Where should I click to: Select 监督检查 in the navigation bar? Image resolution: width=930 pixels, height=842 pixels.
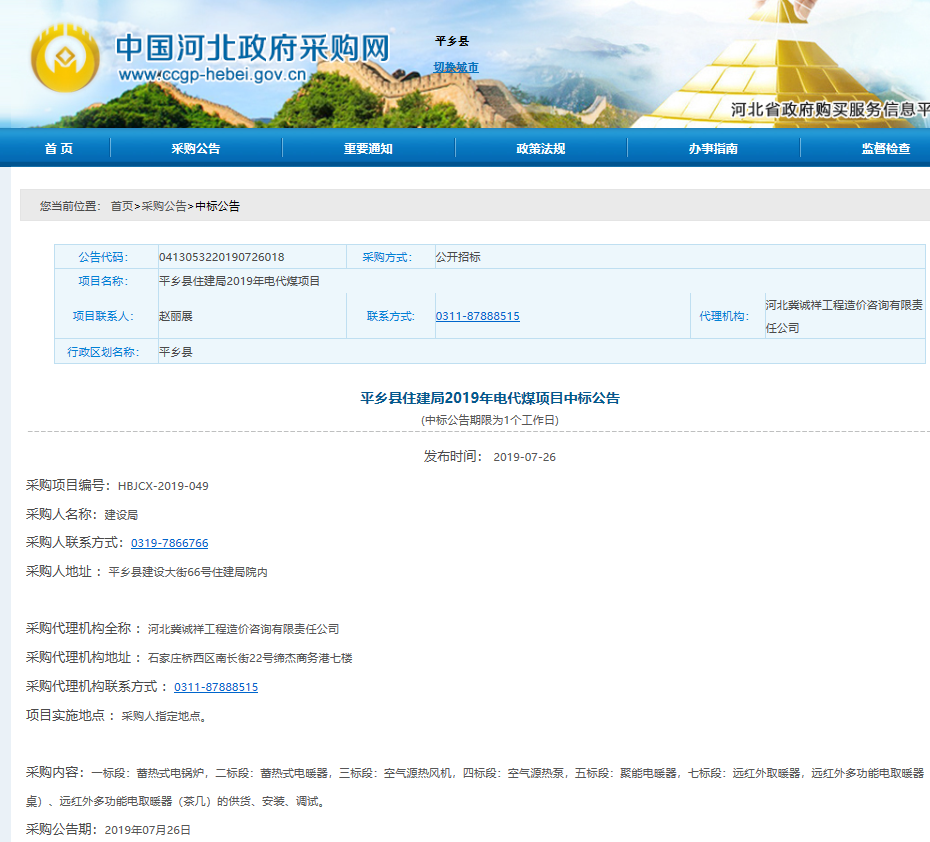[886, 149]
